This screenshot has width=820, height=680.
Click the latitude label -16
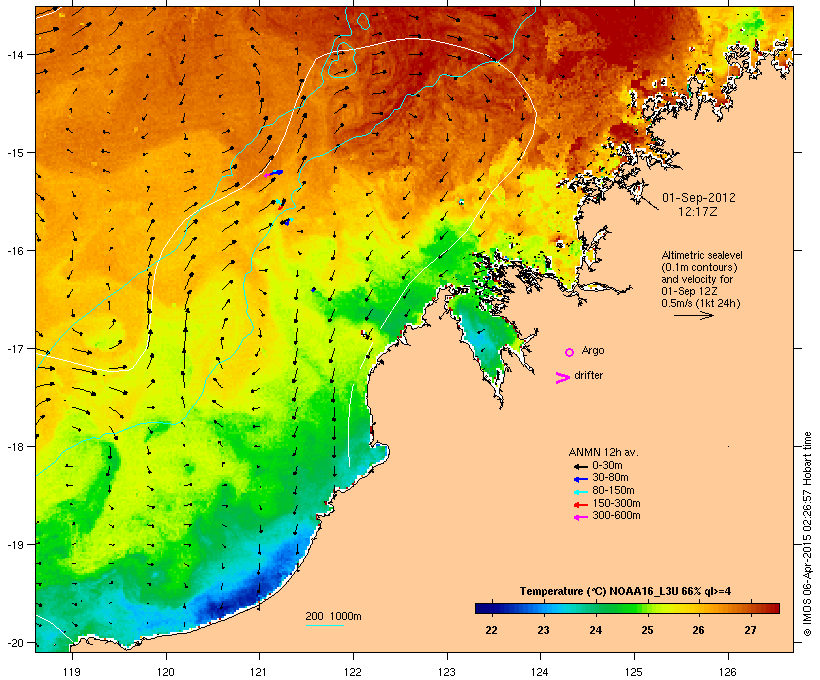(x=14, y=251)
